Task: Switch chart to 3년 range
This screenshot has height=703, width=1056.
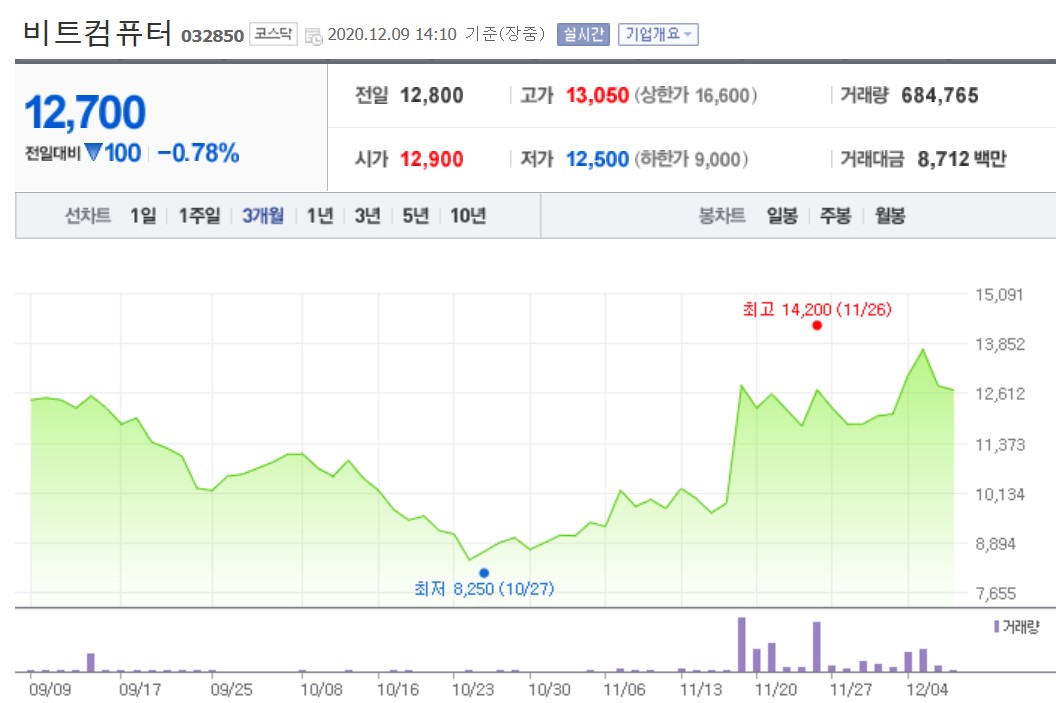Action: [x=368, y=215]
